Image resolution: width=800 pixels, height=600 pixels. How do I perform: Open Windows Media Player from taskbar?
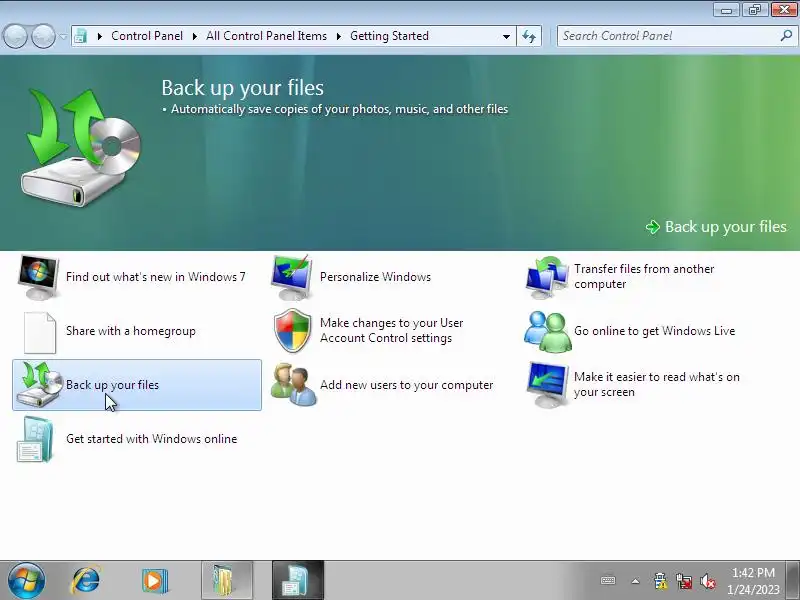155,581
